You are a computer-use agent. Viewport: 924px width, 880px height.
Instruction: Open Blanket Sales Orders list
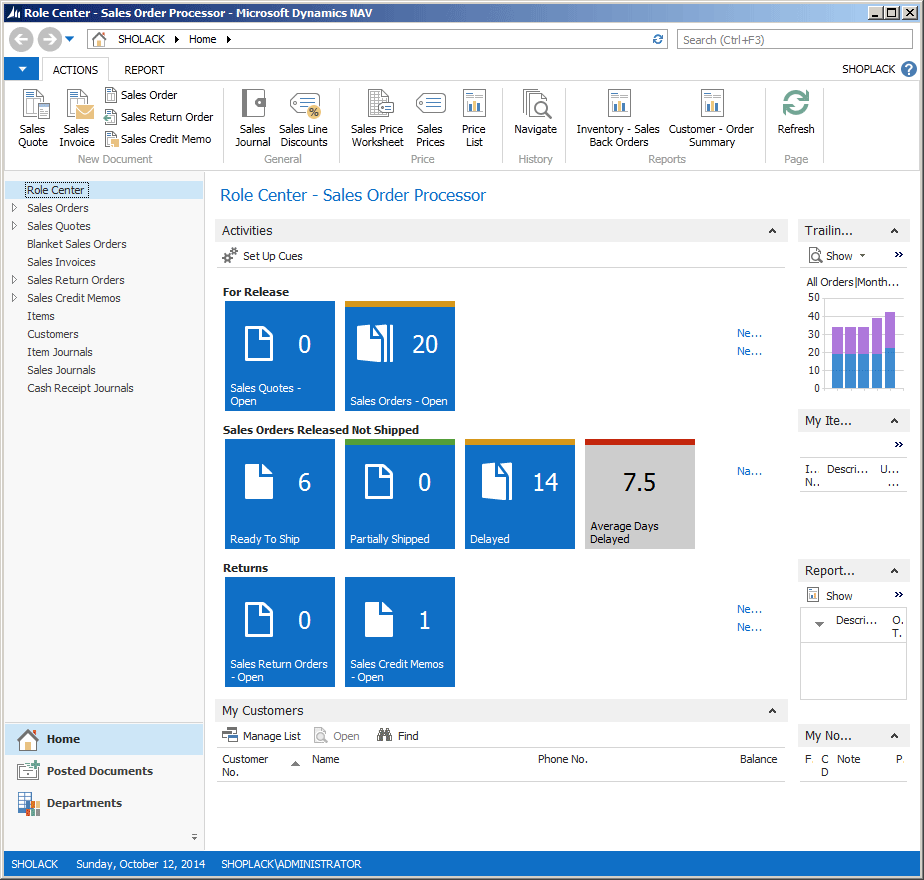coord(77,244)
